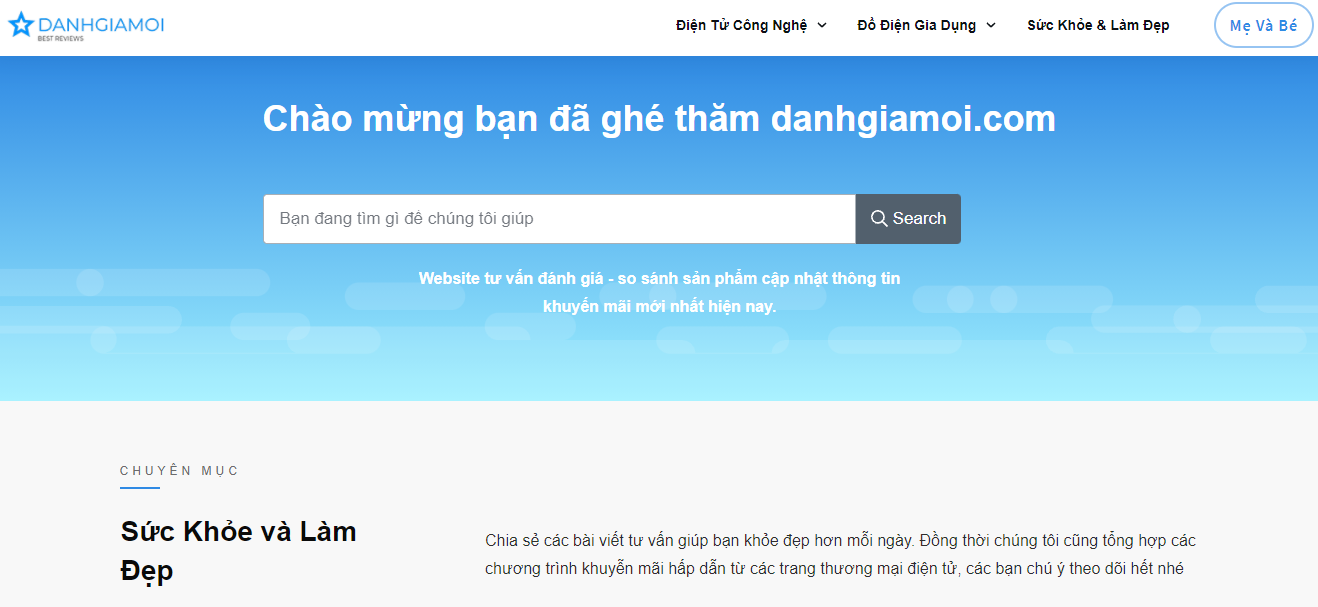Image resolution: width=1318 pixels, height=607 pixels.
Task: Click the CHUYÊN MỤC label
Action: (x=180, y=471)
